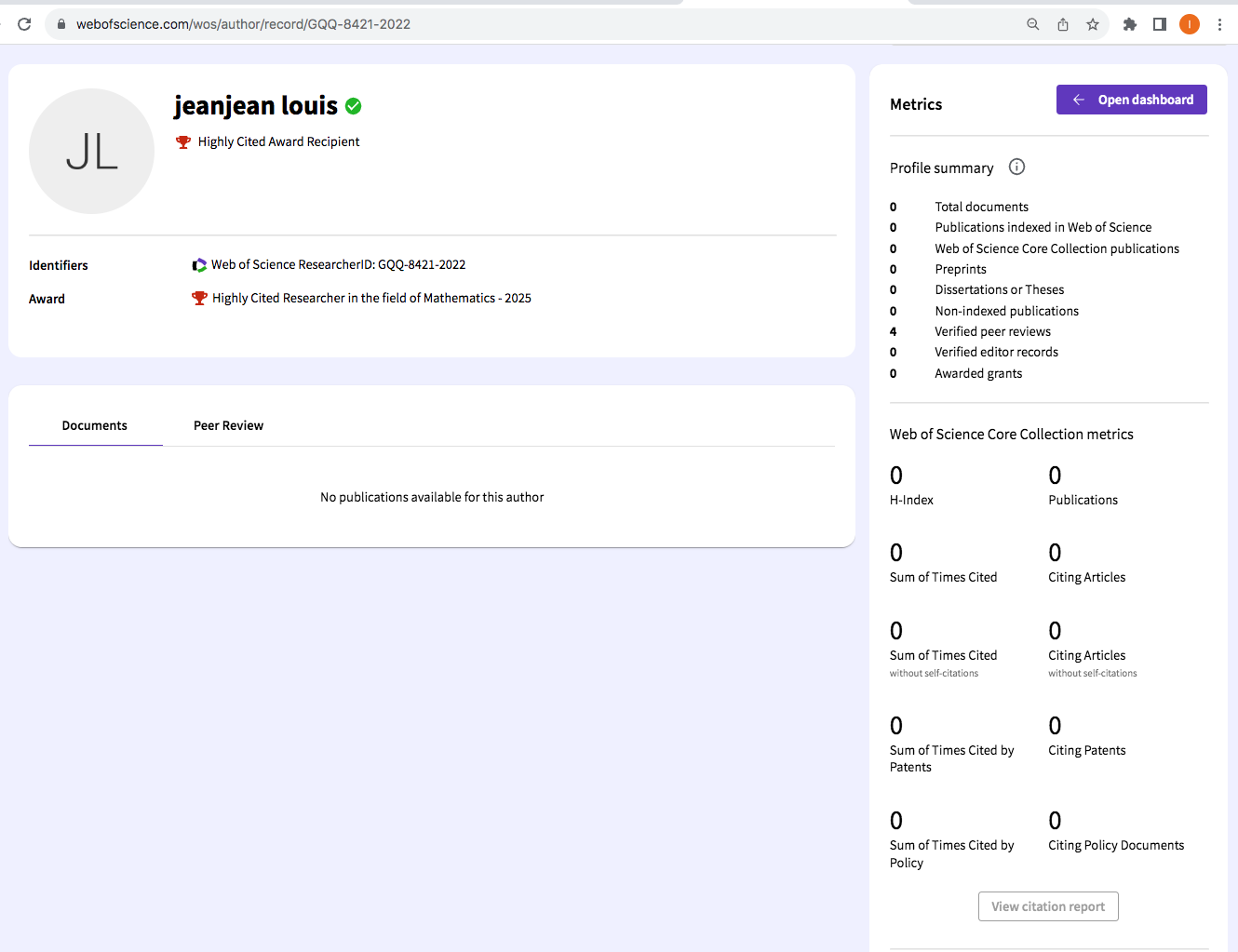The image size is (1238, 952).
Task: Click the share page icon
Action: click(x=1062, y=24)
